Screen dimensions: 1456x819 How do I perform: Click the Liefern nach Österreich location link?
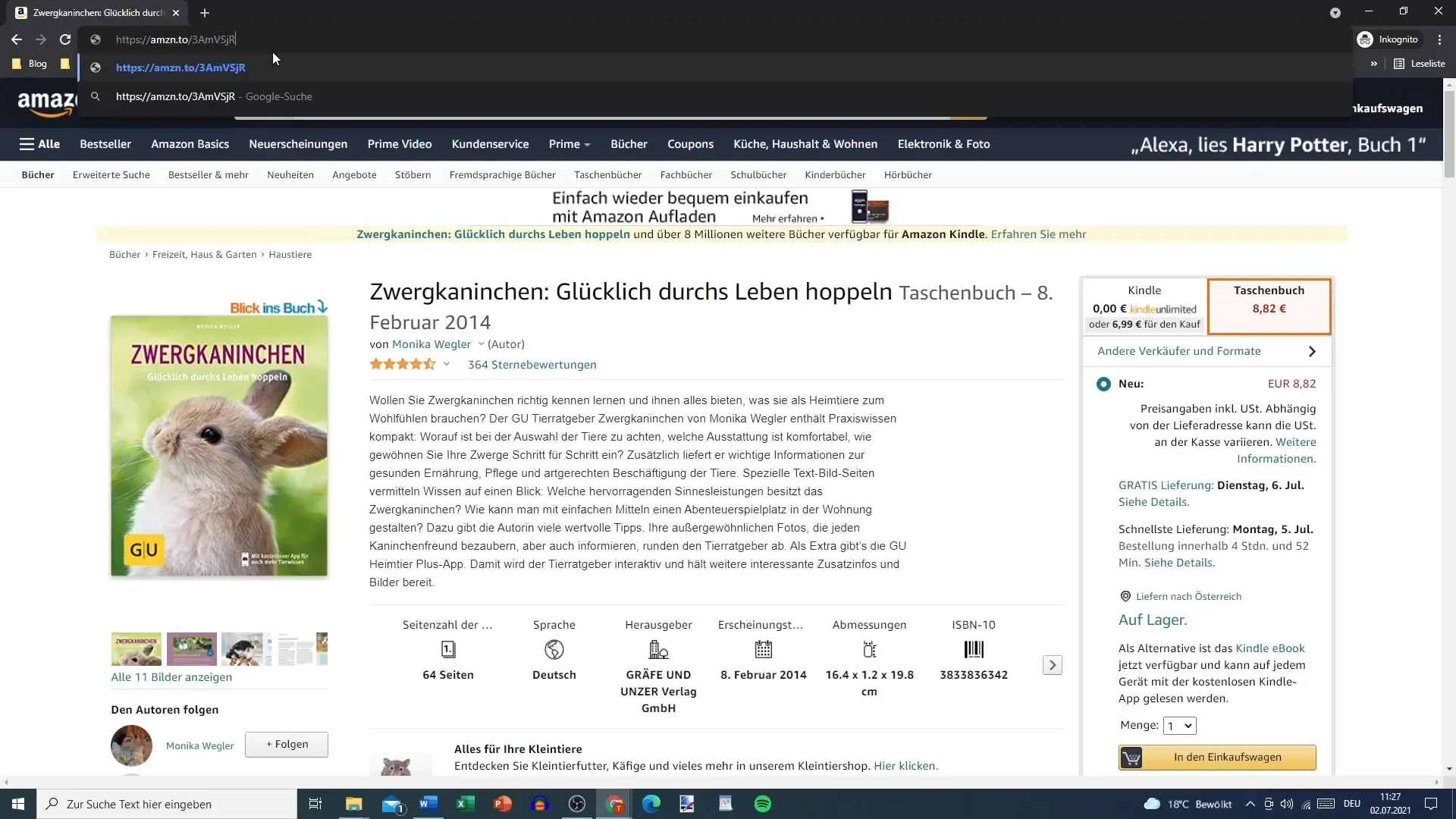point(1188,597)
